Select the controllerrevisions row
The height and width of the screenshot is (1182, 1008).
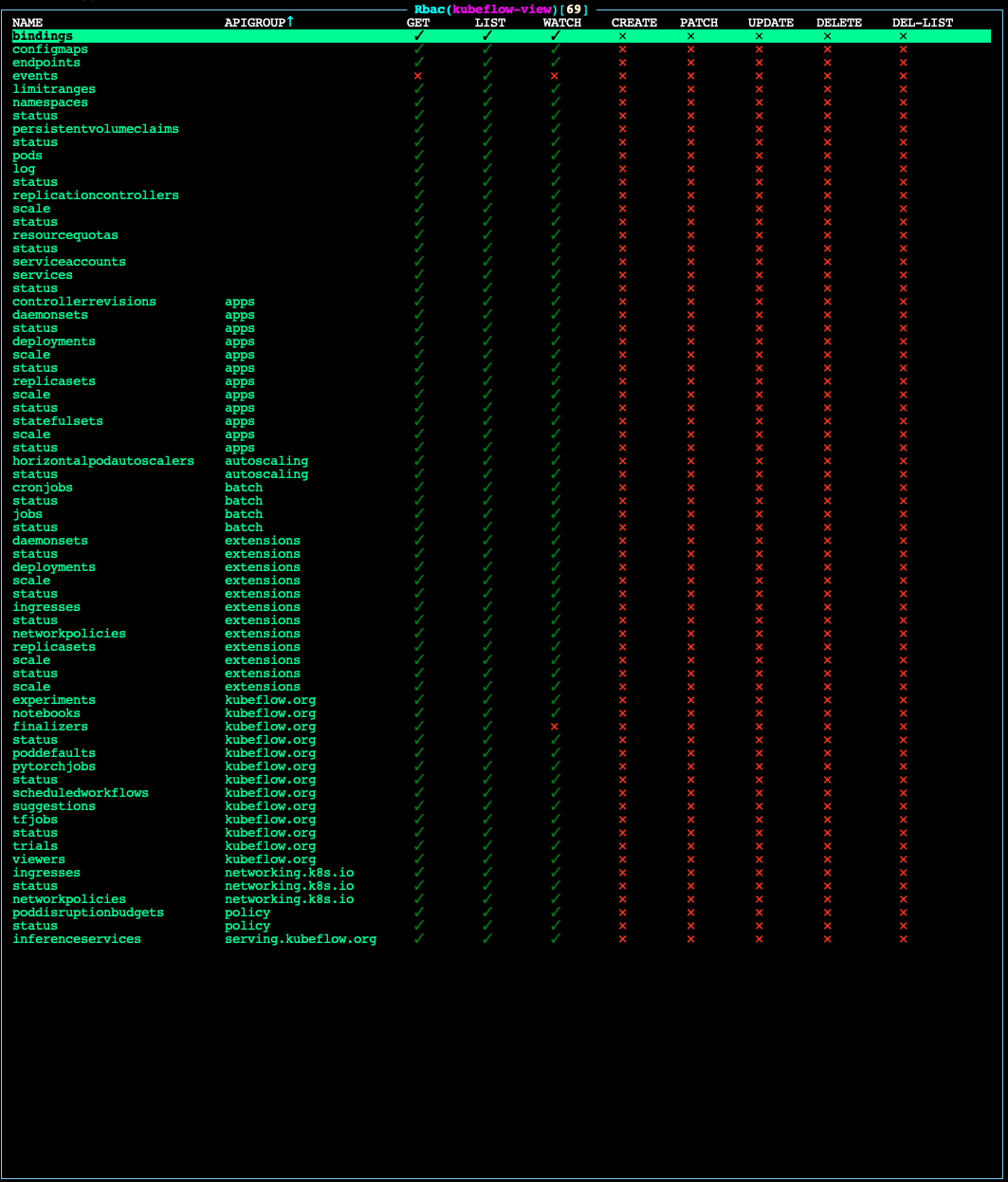pos(502,302)
